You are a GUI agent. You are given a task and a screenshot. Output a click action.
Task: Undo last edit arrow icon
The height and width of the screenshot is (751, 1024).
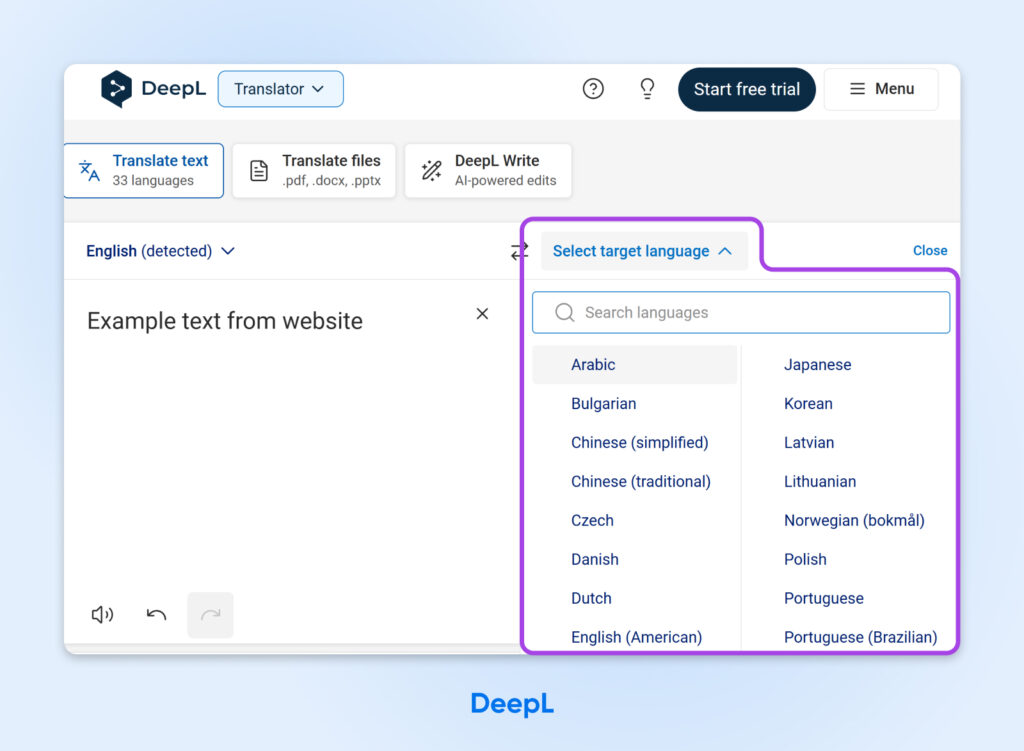coord(156,615)
